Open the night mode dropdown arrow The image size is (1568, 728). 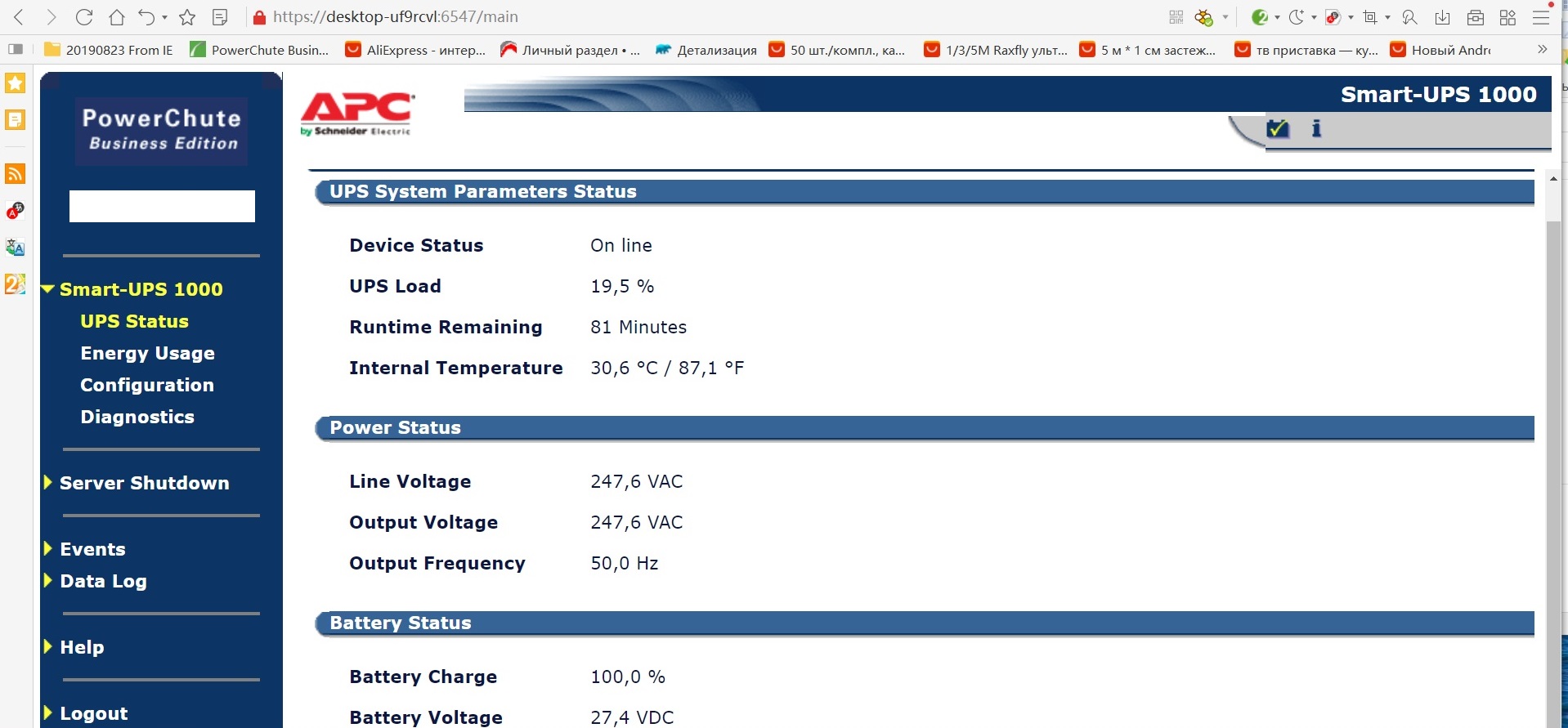point(1314,17)
